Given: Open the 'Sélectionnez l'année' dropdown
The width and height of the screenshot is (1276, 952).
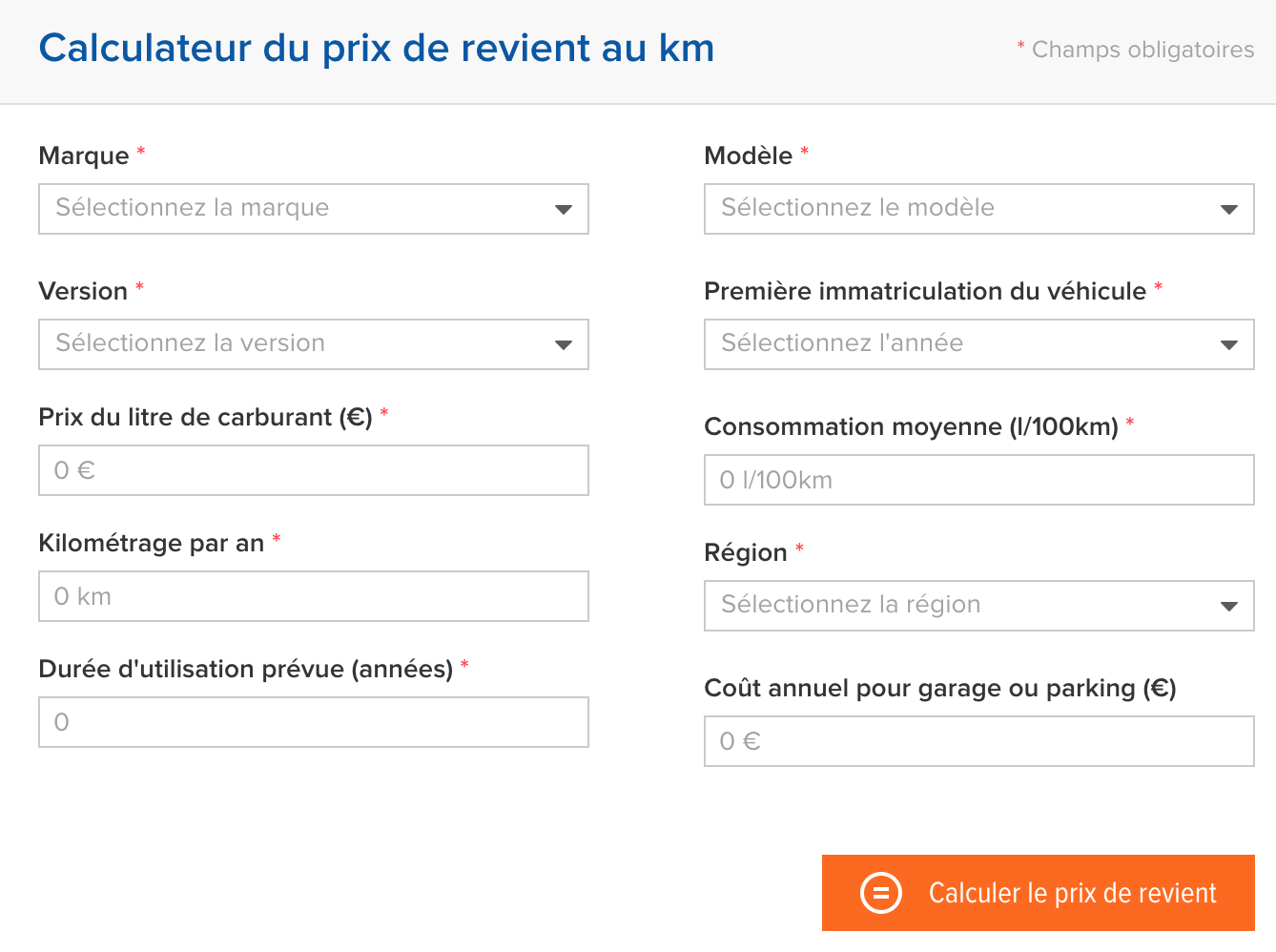Looking at the screenshot, I should 954,344.
